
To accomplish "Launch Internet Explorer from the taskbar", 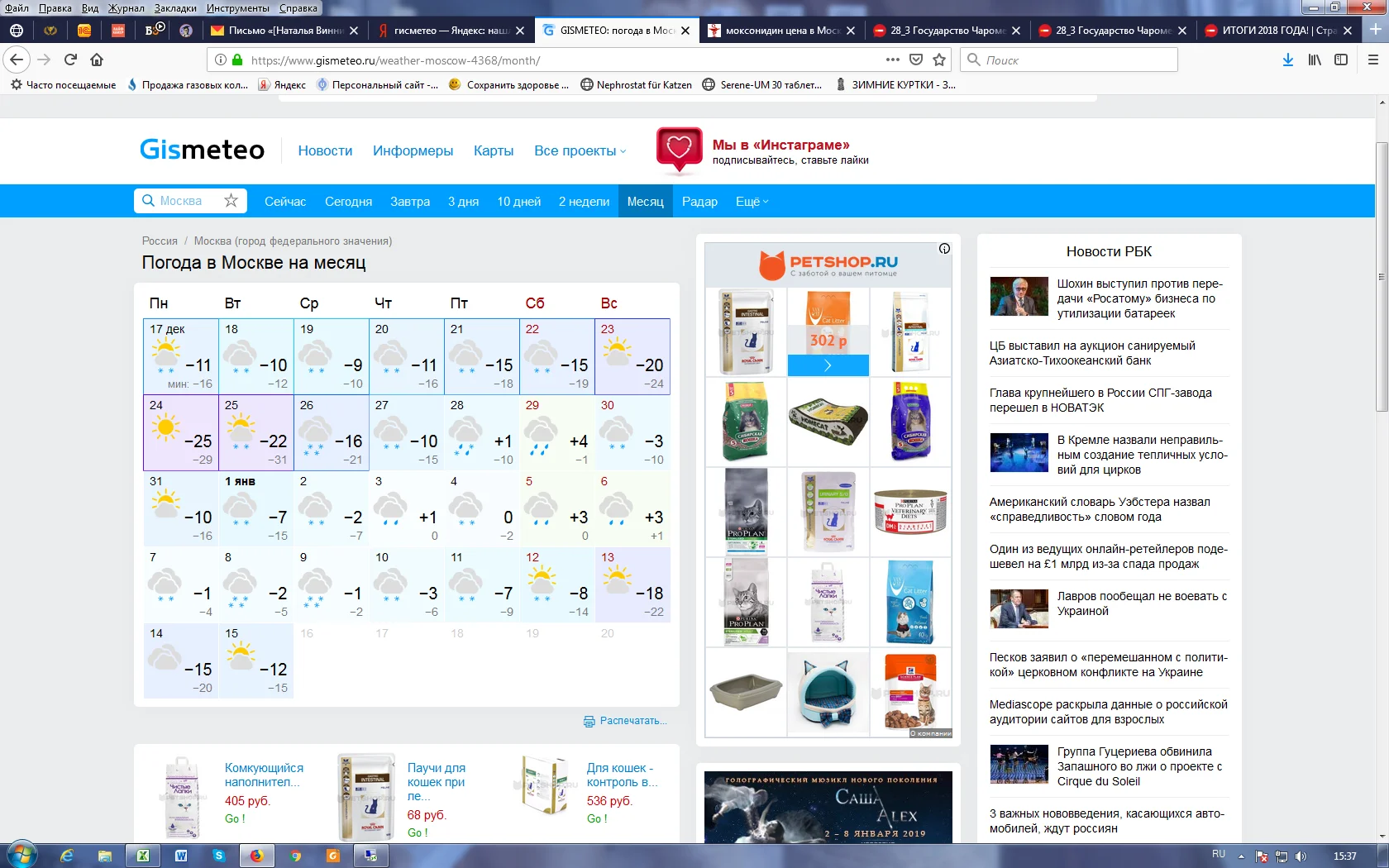I will click(x=67, y=856).
